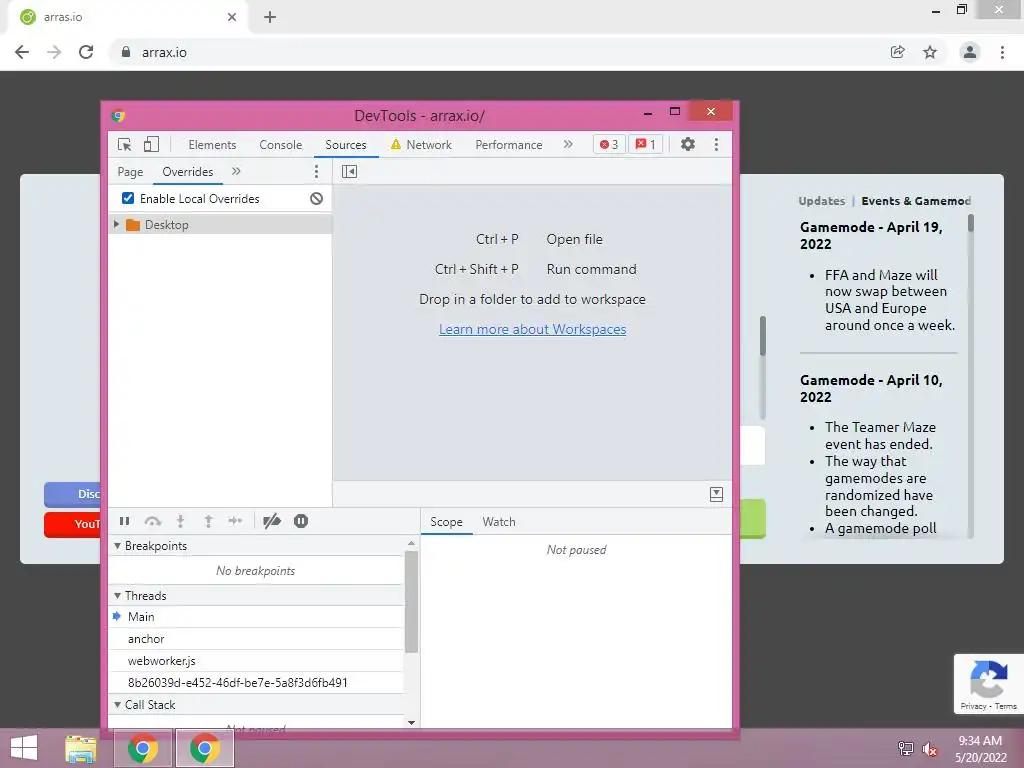The width and height of the screenshot is (1024, 768).
Task: Open Windows Start menu
Action: pos(24,748)
